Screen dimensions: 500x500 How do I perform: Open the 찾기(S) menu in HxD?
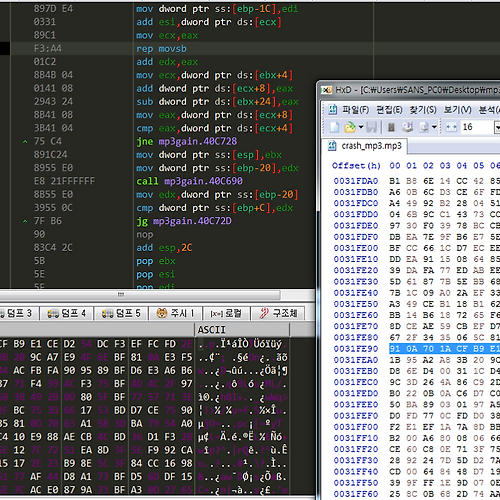(423, 110)
